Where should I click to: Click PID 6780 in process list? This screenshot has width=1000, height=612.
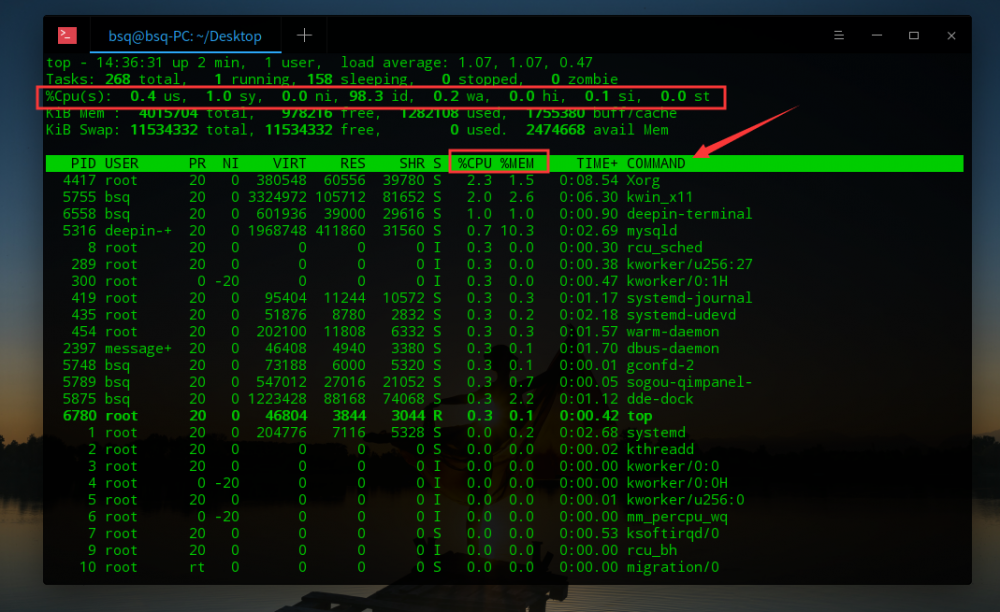(79, 416)
